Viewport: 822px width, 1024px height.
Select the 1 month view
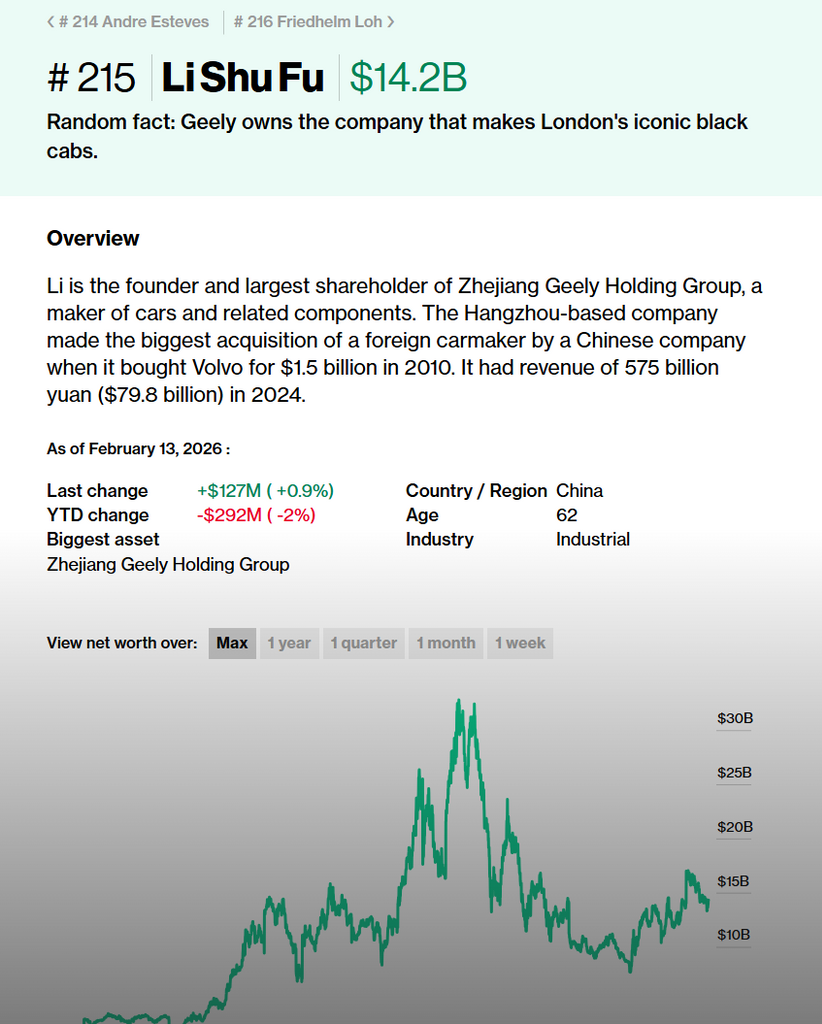coord(446,643)
